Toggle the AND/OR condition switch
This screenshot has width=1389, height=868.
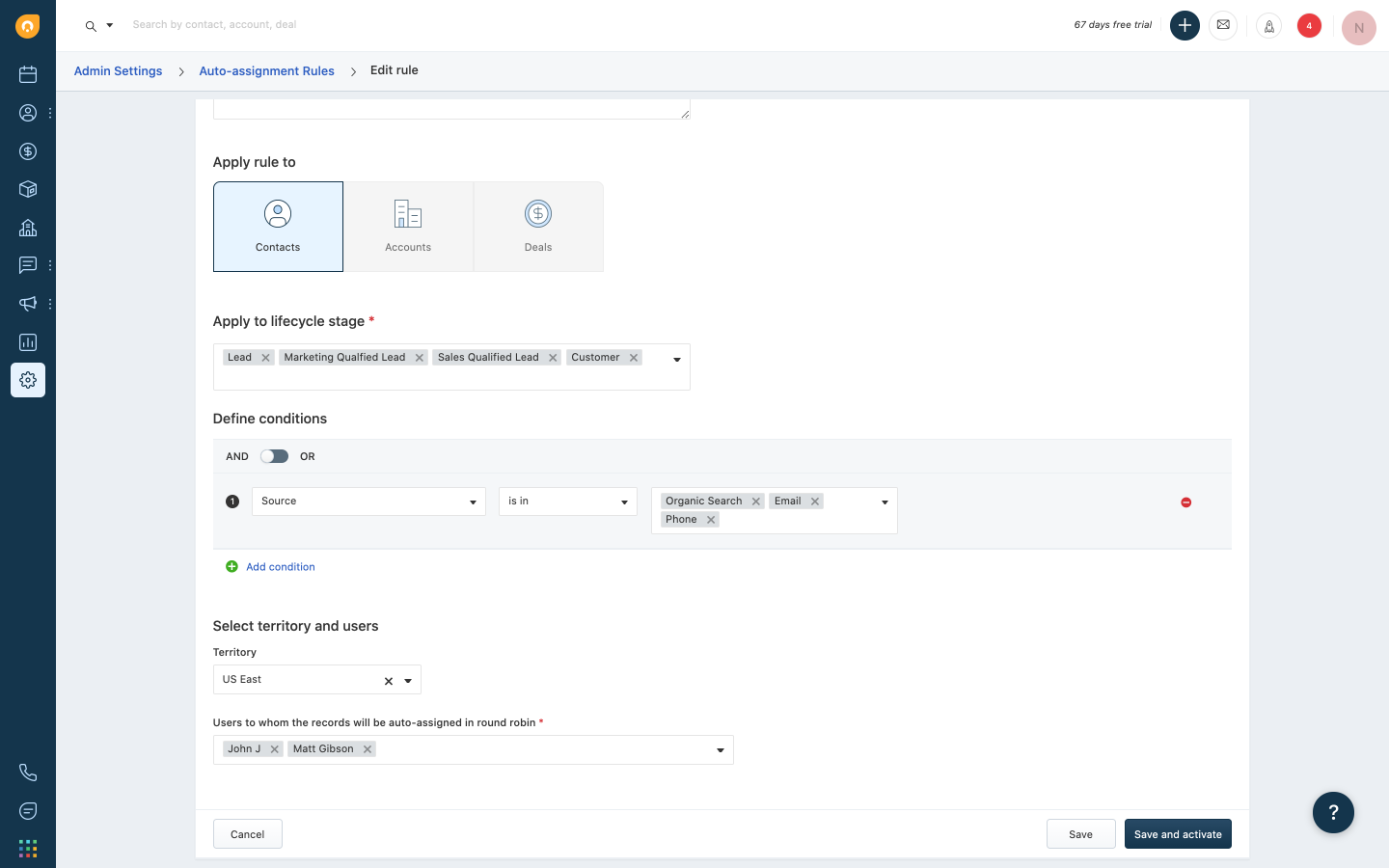coord(274,456)
